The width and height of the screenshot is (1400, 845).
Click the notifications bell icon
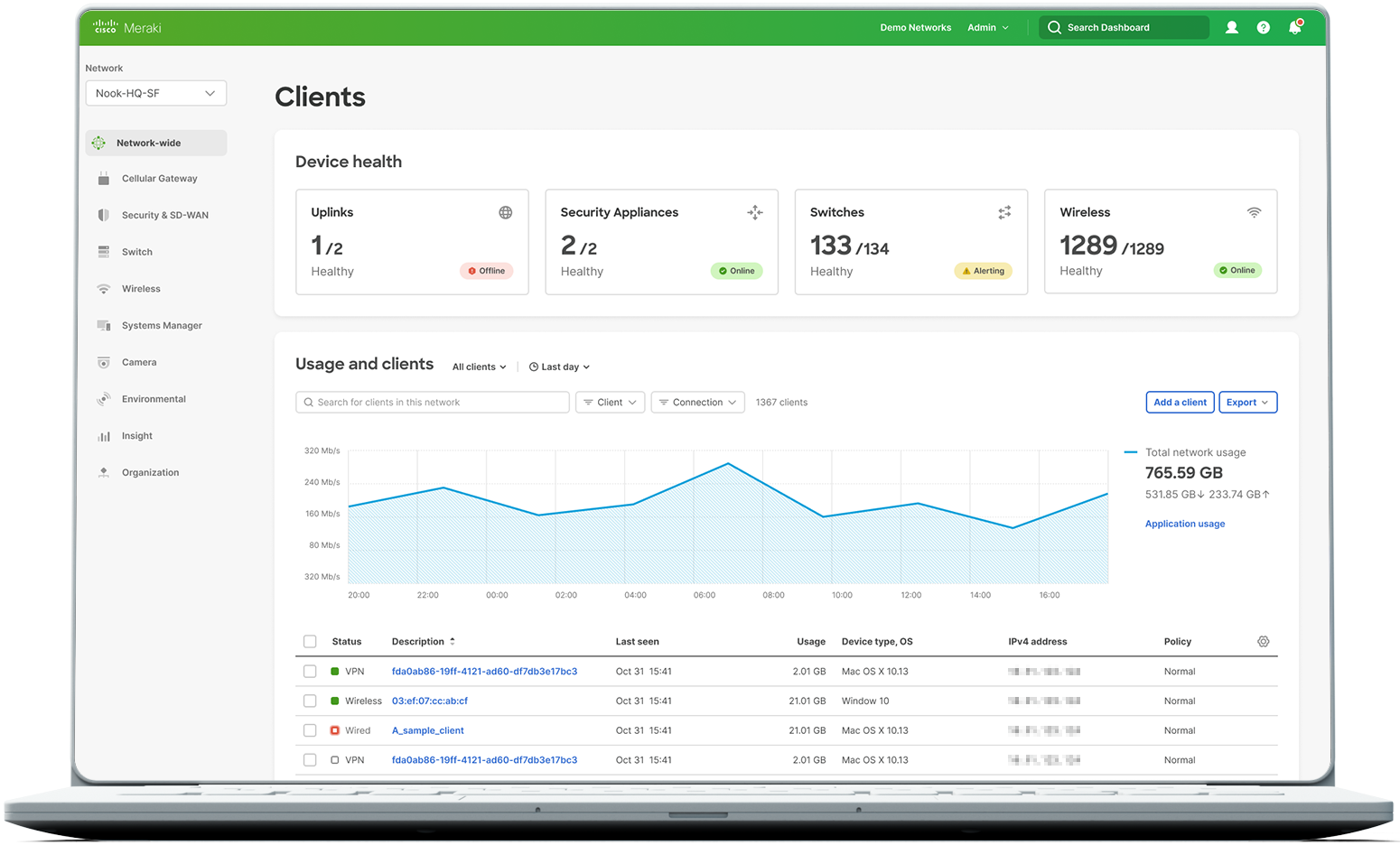click(x=1294, y=28)
